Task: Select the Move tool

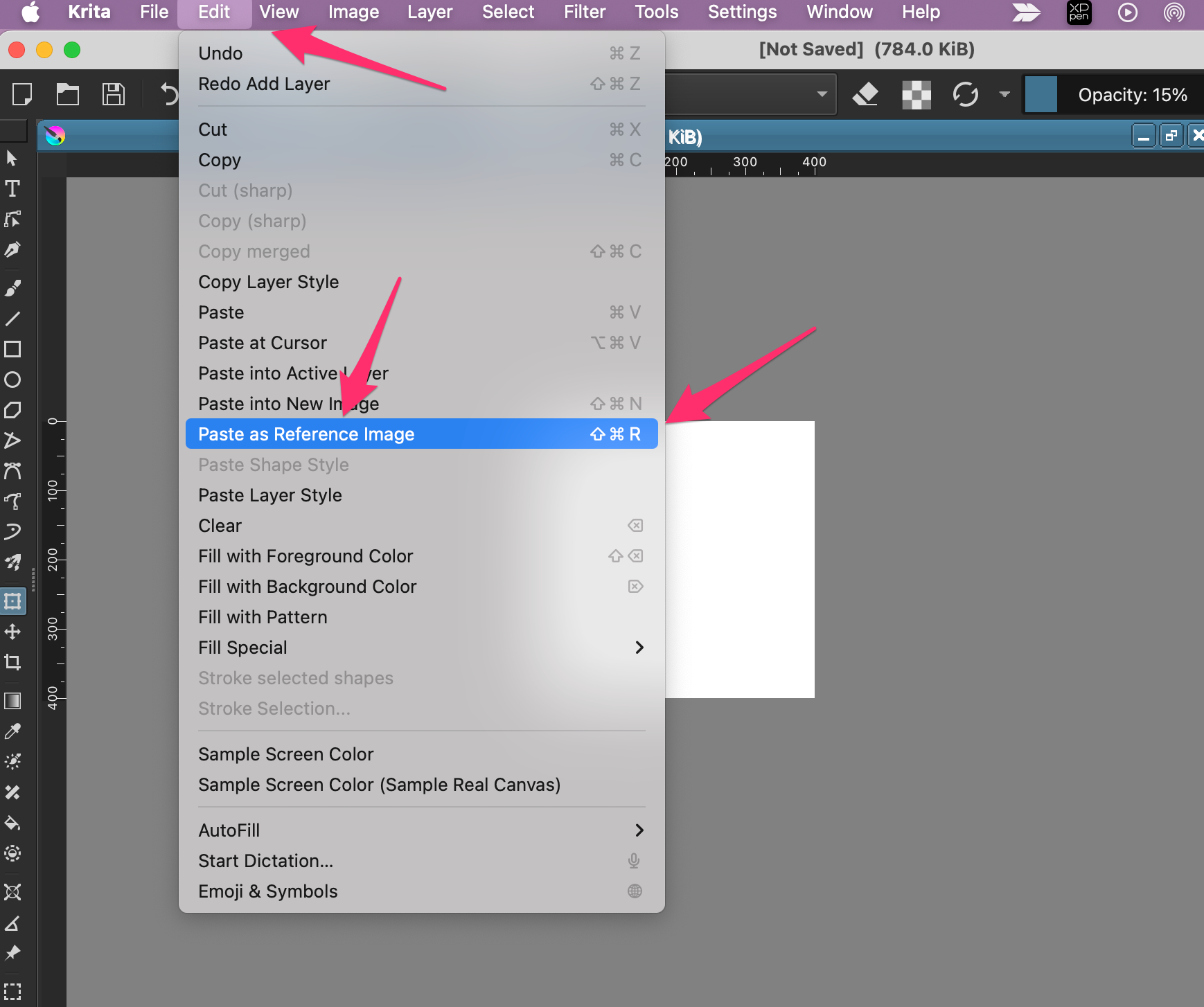Action: pos(12,632)
